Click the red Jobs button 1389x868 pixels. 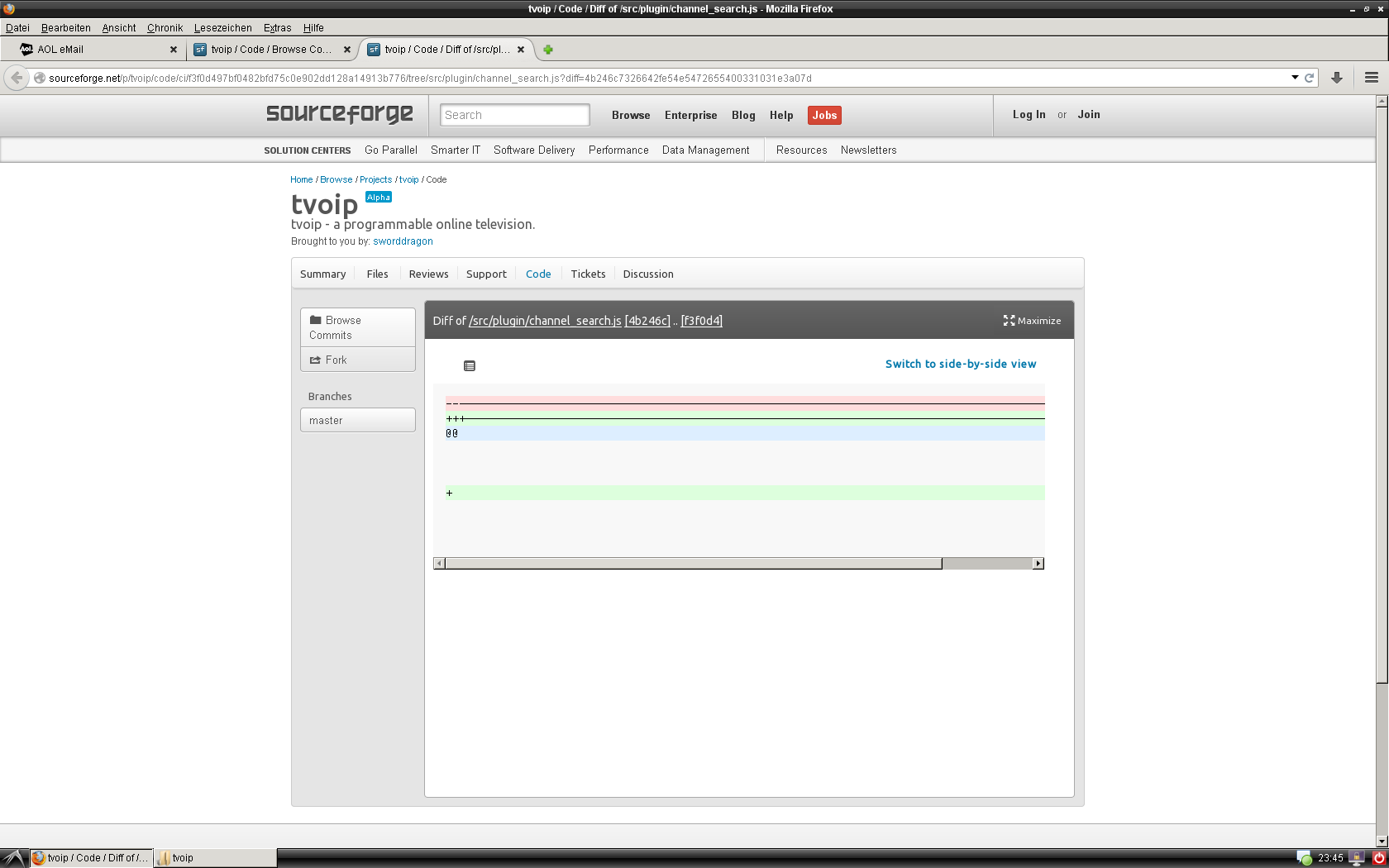[823, 116]
